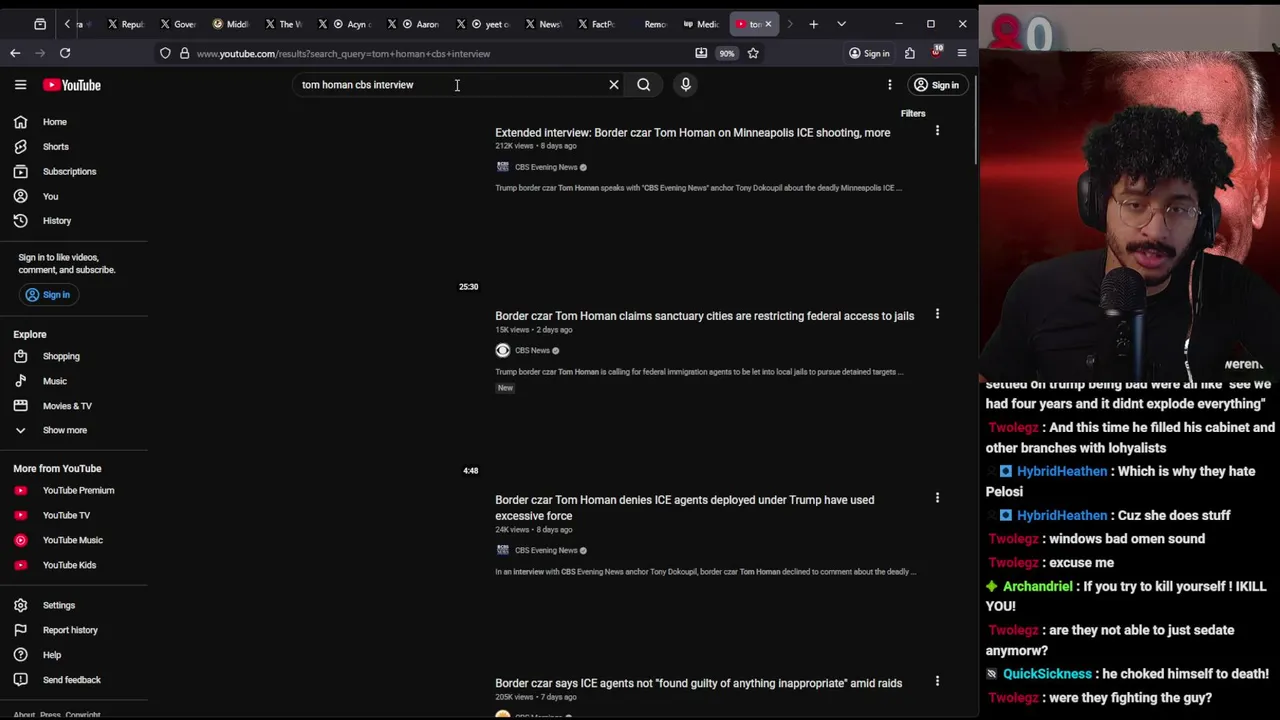Bookmark this page with star icon
Viewport: 1280px width, 720px height.
coord(753,53)
